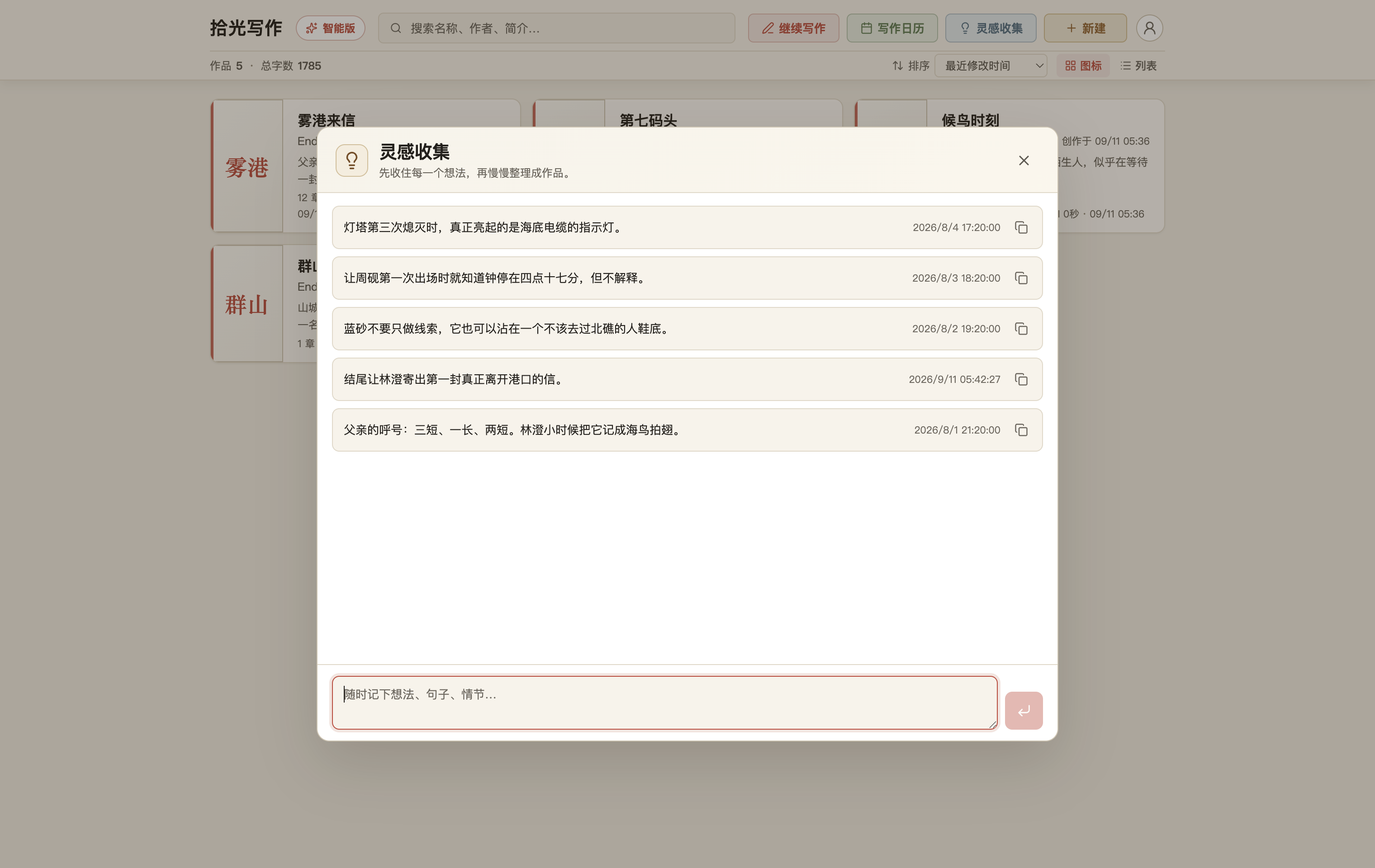Click 总字数 1785 status text

(291, 66)
